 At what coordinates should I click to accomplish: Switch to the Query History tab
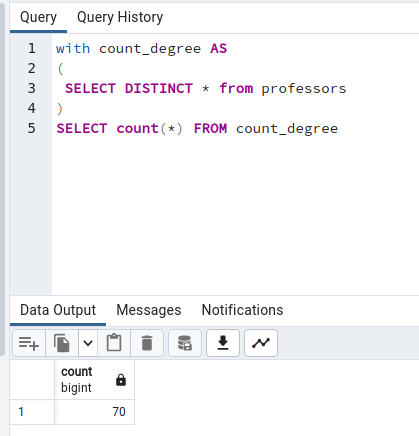(x=120, y=17)
